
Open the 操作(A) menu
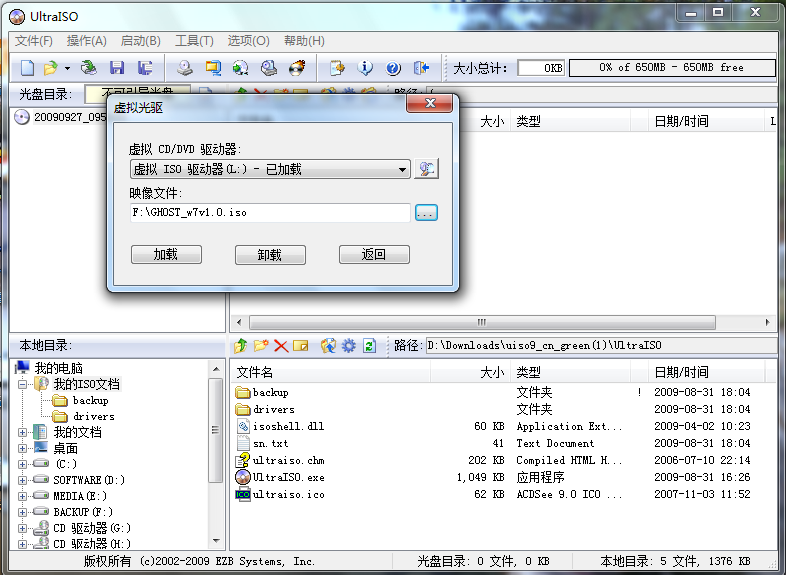tap(87, 41)
